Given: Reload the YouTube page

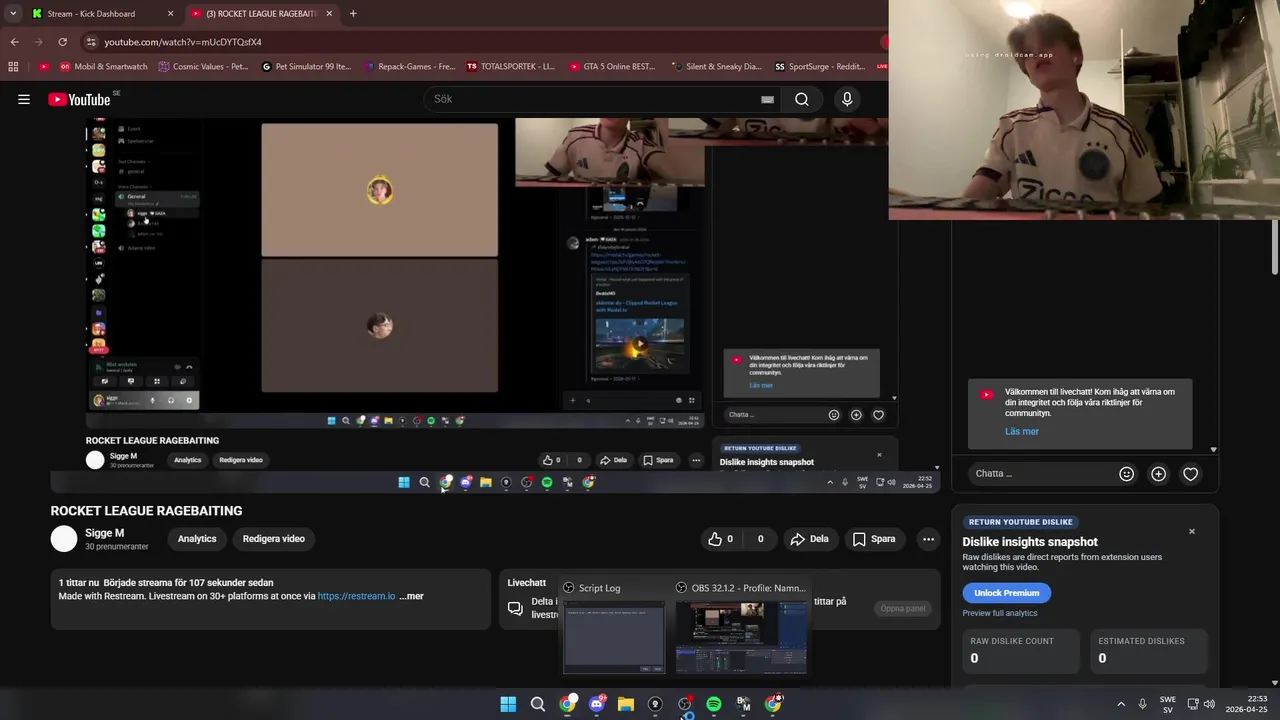Looking at the screenshot, I should 62,42.
